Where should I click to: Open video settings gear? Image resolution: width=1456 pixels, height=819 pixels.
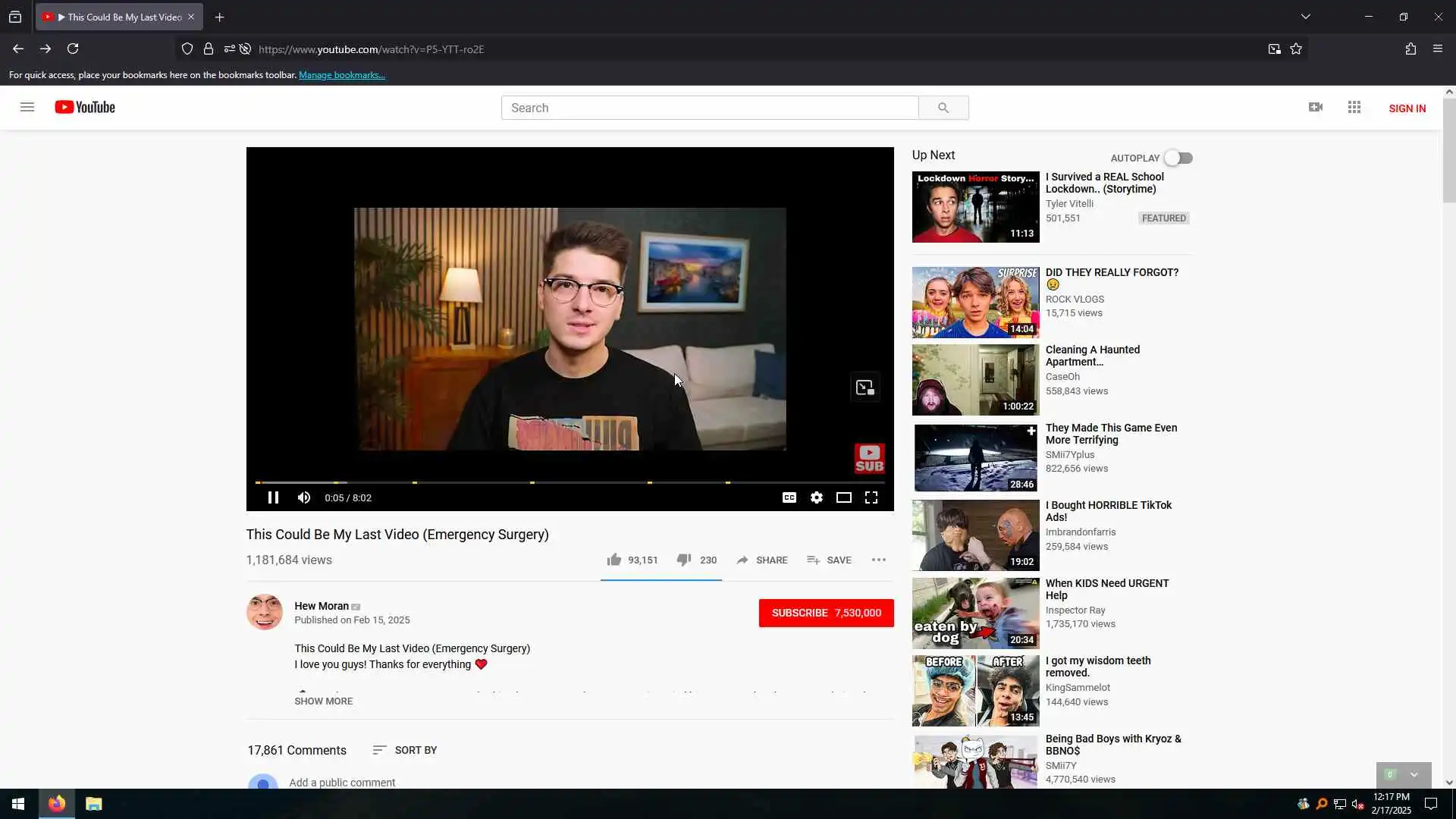(816, 497)
